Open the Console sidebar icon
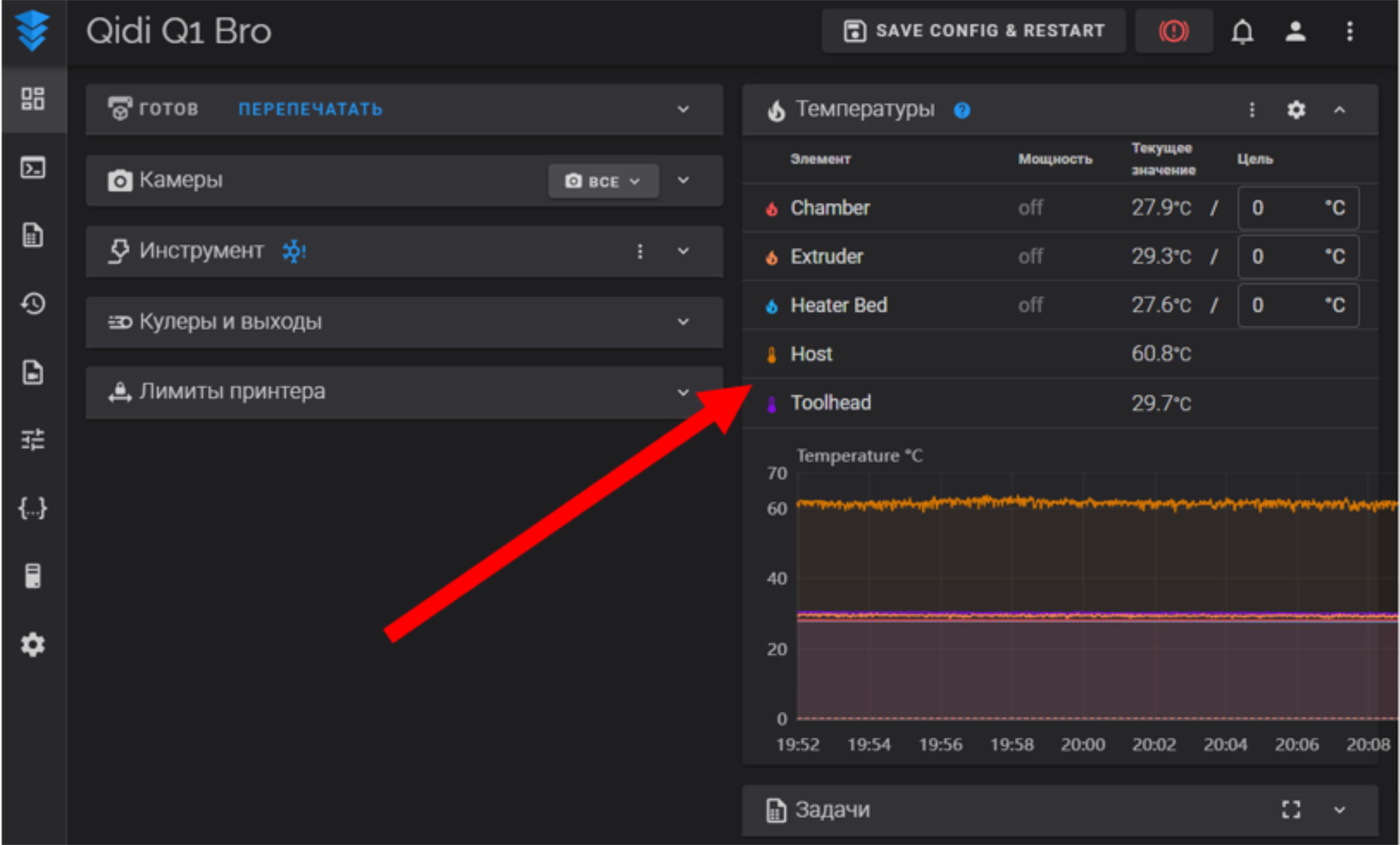 click(x=32, y=168)
